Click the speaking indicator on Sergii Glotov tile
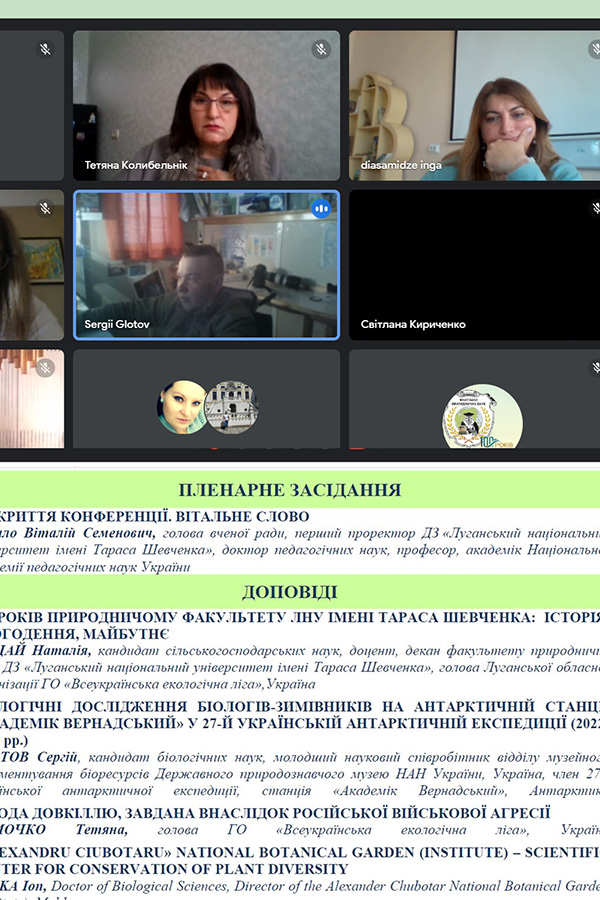 [322, 209]
